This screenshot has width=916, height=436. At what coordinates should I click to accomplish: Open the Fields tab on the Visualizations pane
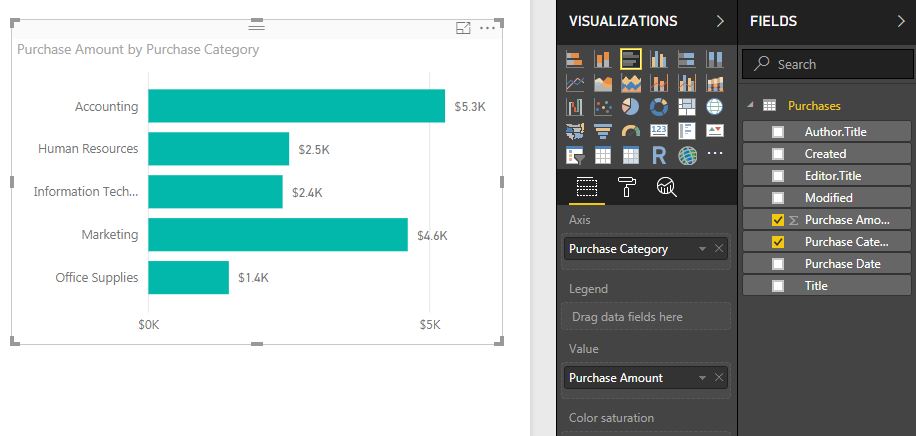pos(586,187)
